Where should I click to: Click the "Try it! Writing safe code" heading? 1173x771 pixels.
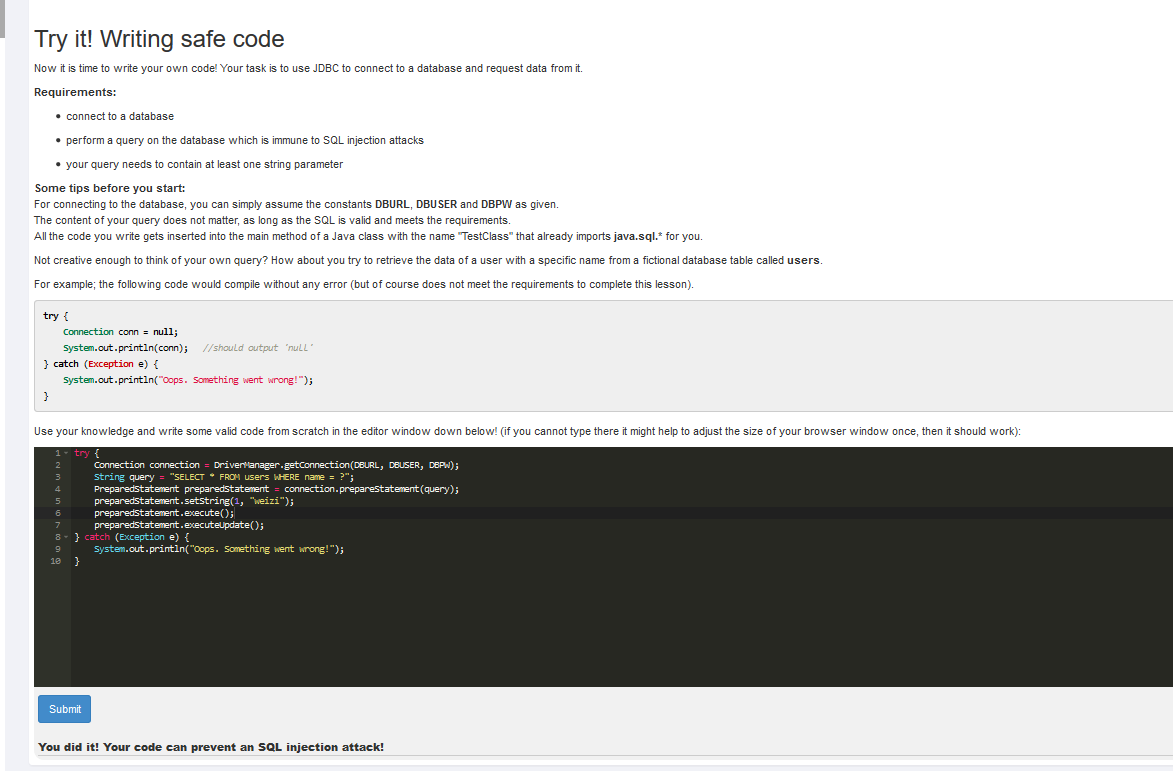pyautogui.click(x=159, y=39)
